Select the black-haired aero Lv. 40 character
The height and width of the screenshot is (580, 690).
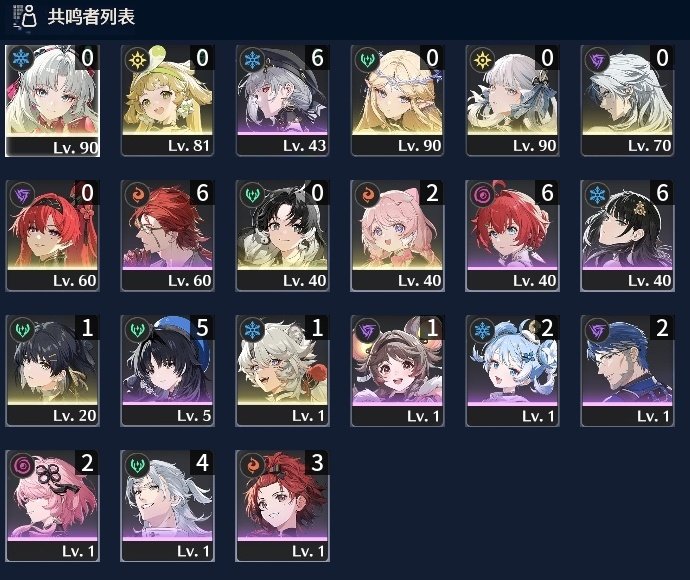tap(283, 235)
